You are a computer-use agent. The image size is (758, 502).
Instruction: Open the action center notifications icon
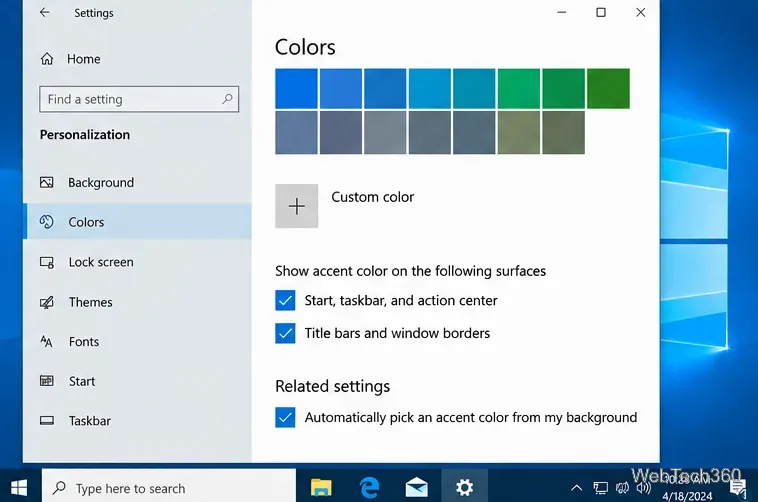tap(738, 487)
